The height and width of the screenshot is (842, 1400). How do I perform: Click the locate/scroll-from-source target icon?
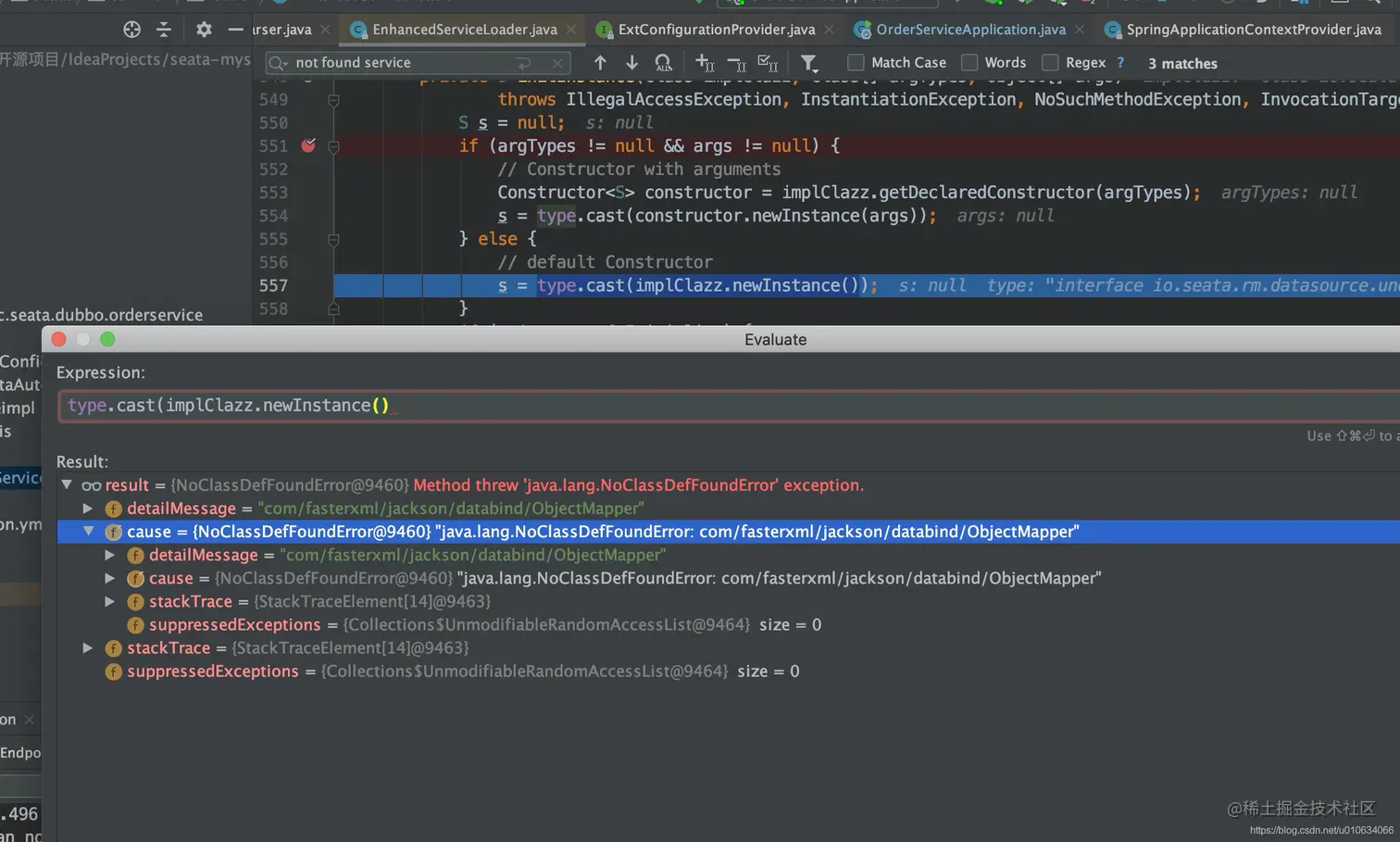[131, 30]
